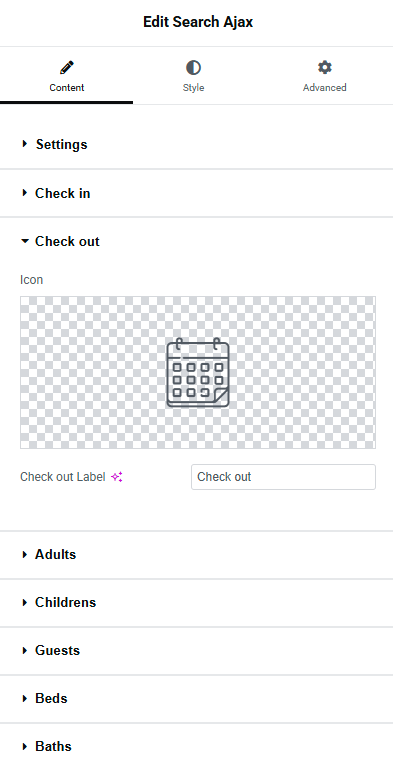Switch to the Style tab

tap(193, 76)
